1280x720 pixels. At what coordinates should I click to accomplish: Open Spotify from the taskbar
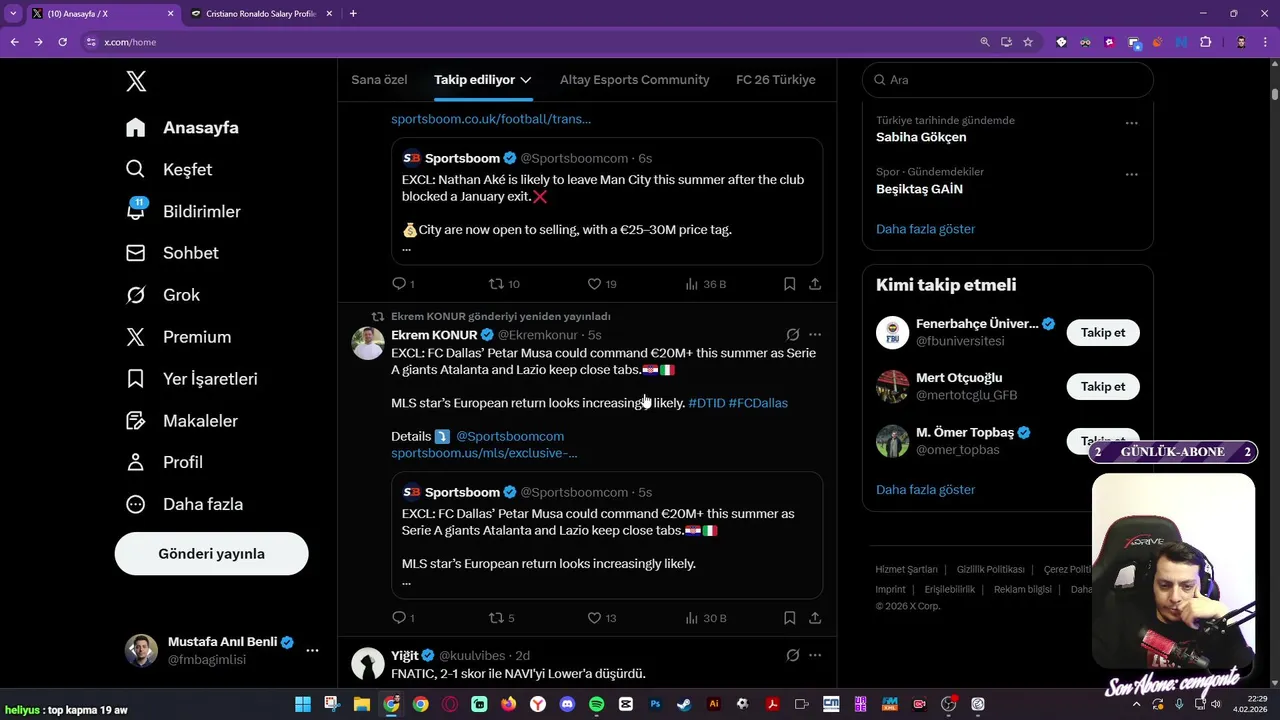[x=597, y=704]
